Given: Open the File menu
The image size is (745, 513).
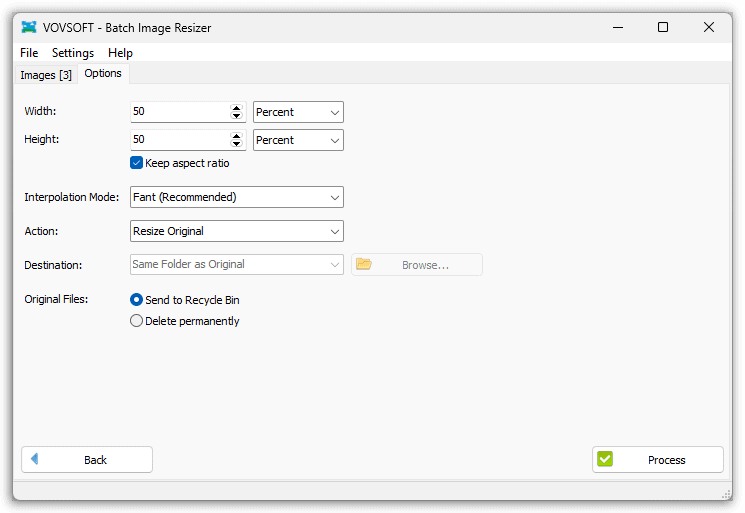Looking at the screenshot, I should pos(29,53).
